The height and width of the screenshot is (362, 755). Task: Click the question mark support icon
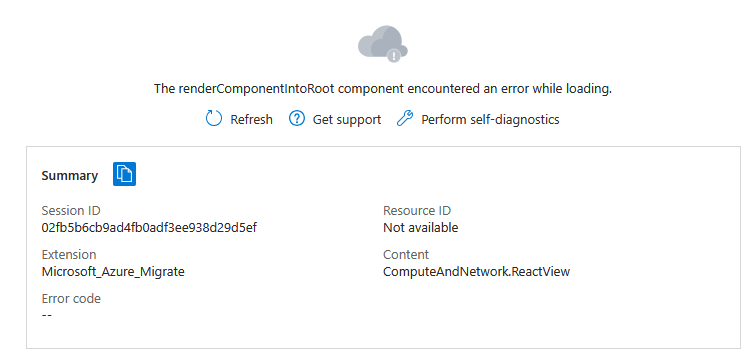pos(297,118)
